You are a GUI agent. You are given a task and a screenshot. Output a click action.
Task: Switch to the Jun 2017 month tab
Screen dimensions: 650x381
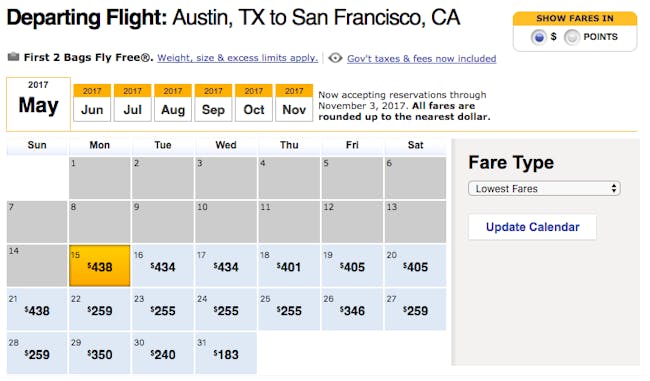92,103
